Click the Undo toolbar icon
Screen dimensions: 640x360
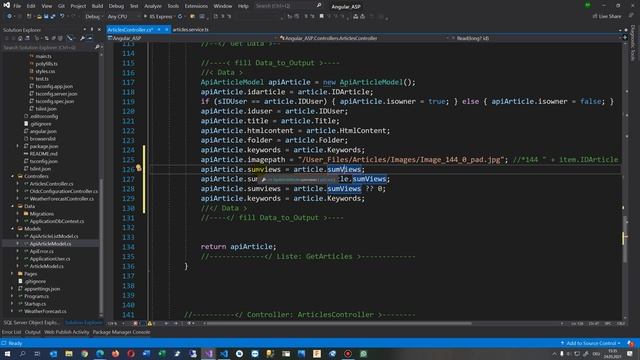point(62,16)
